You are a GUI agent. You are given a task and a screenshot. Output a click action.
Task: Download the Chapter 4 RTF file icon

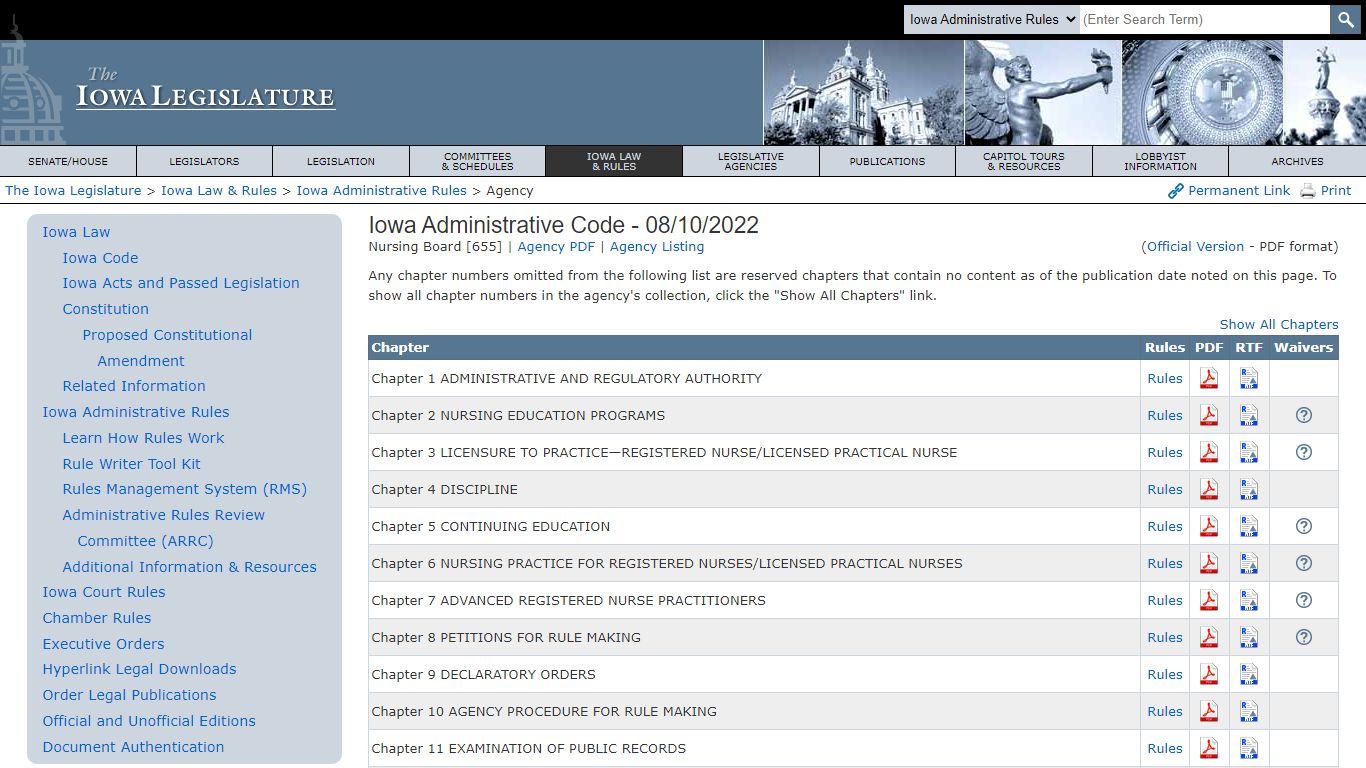pyautogui.click(x=1249, y=490)
